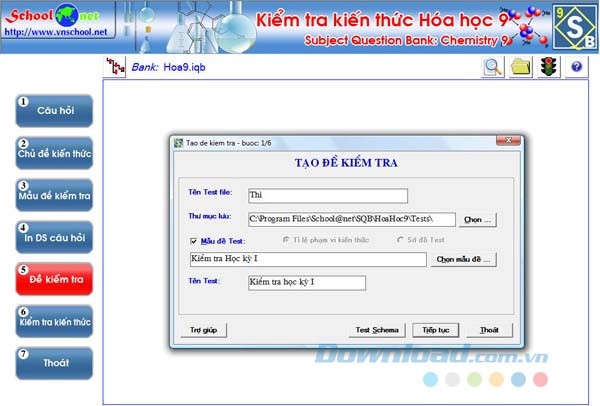
Task: Open the Câu hỏi section
Action: 54,111
